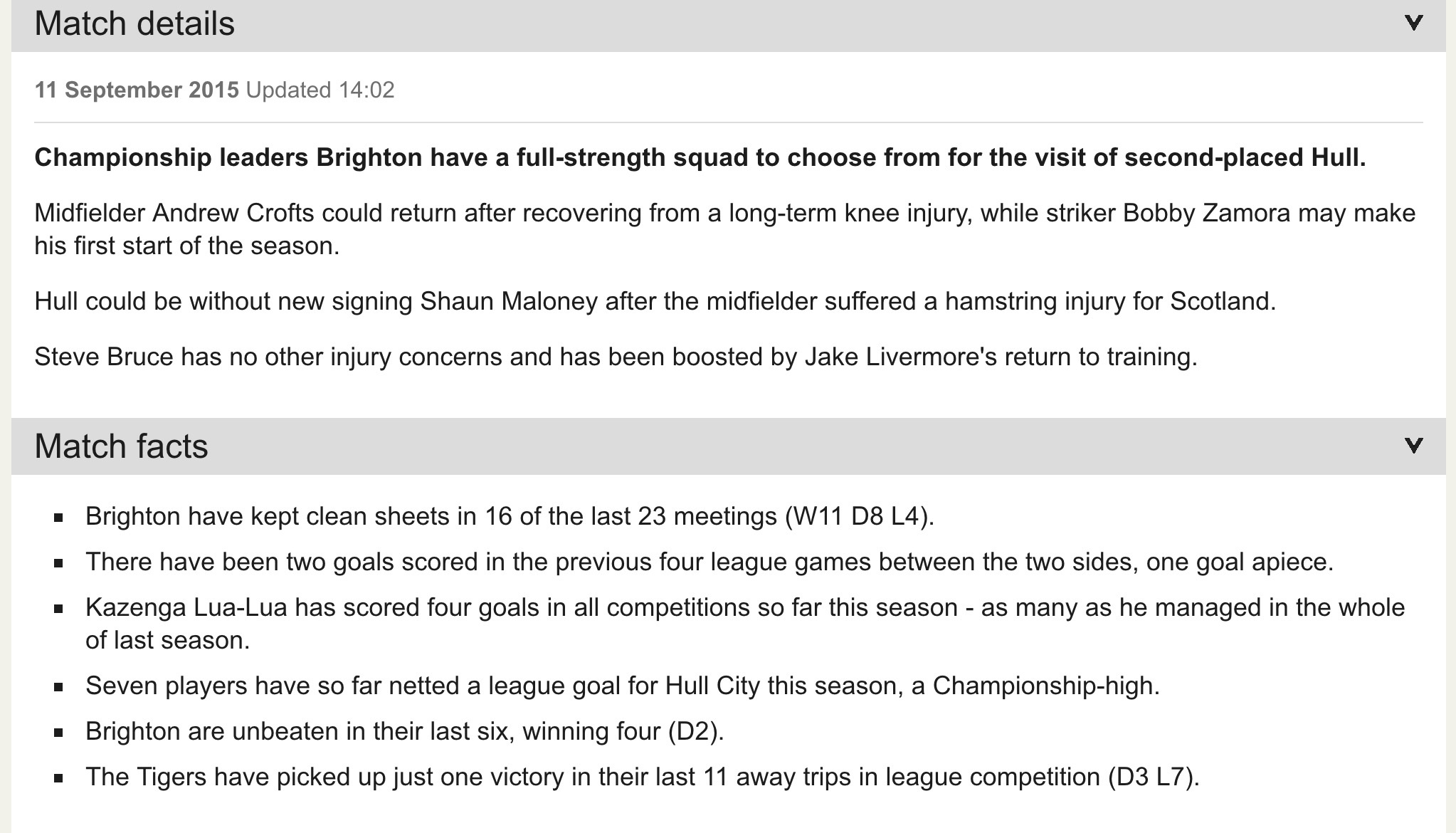
Task: Click the Tigers away trips fact
Action: [643, 777]
